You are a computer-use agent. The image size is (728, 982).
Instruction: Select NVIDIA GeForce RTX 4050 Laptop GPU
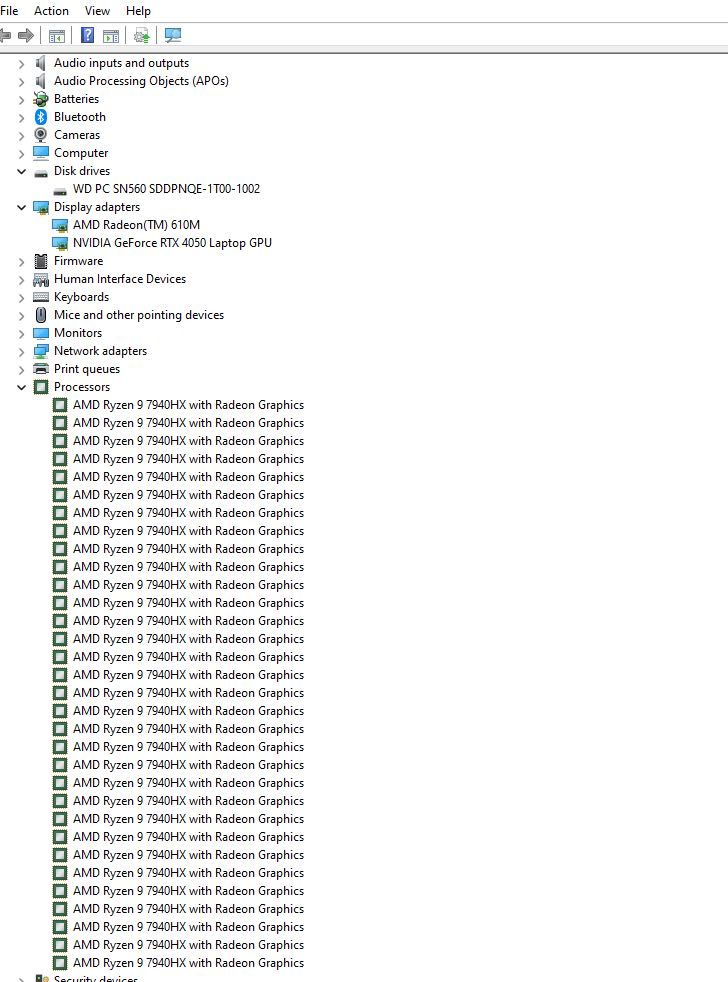pos(172,243)
